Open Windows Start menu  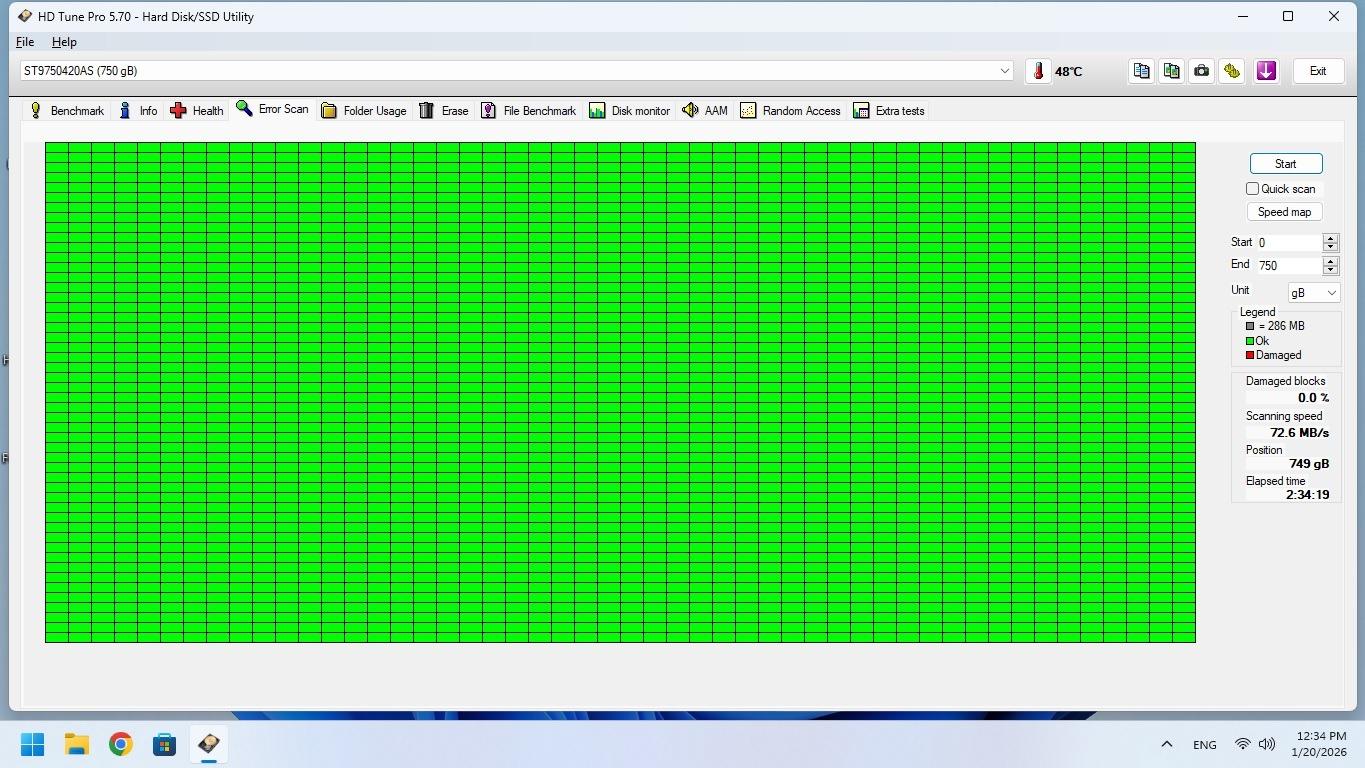pyautogui.click(x=32, y=744)
